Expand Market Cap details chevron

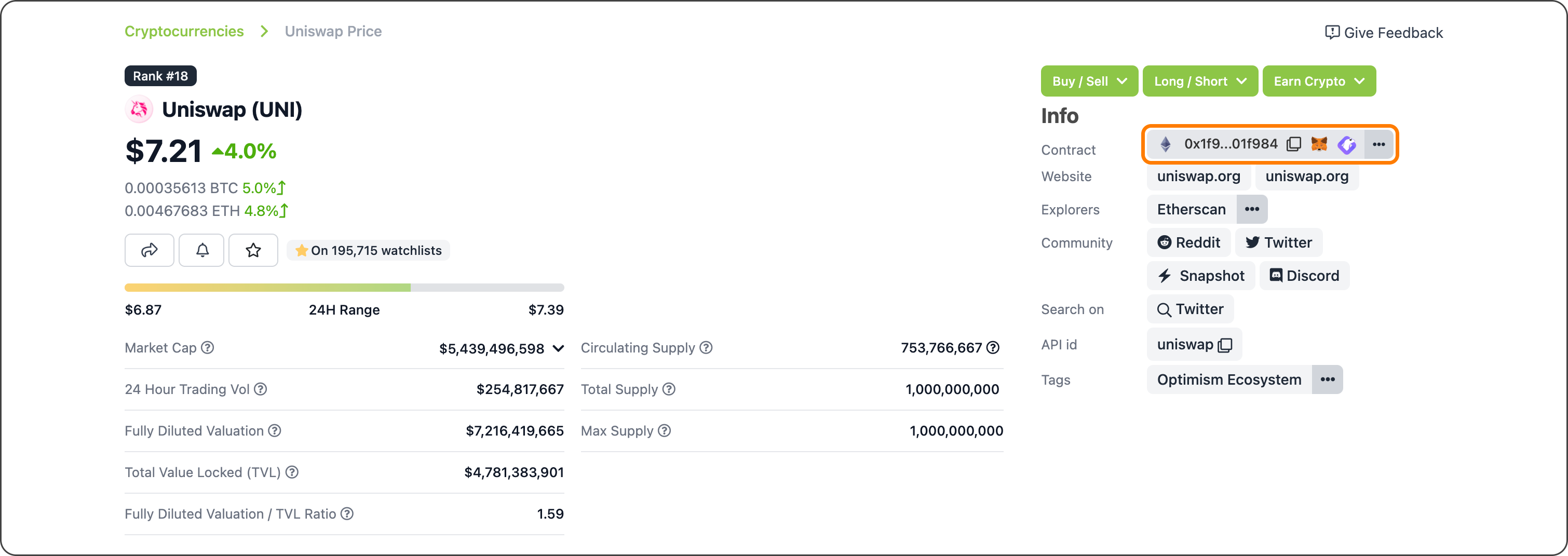(558, 348)
